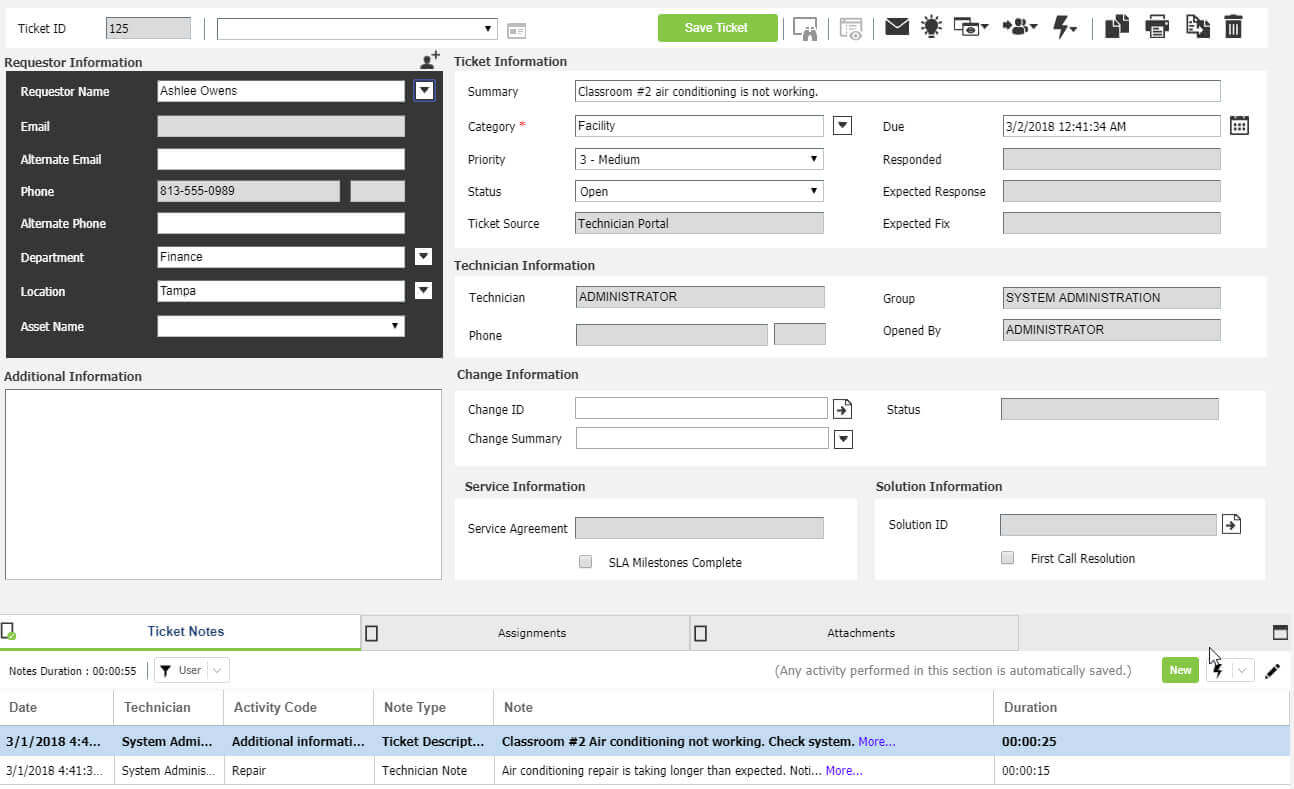This screenshot has width=1294, height=789.
Task: Click the envelope email icon in toolbar
Action: 897,27
